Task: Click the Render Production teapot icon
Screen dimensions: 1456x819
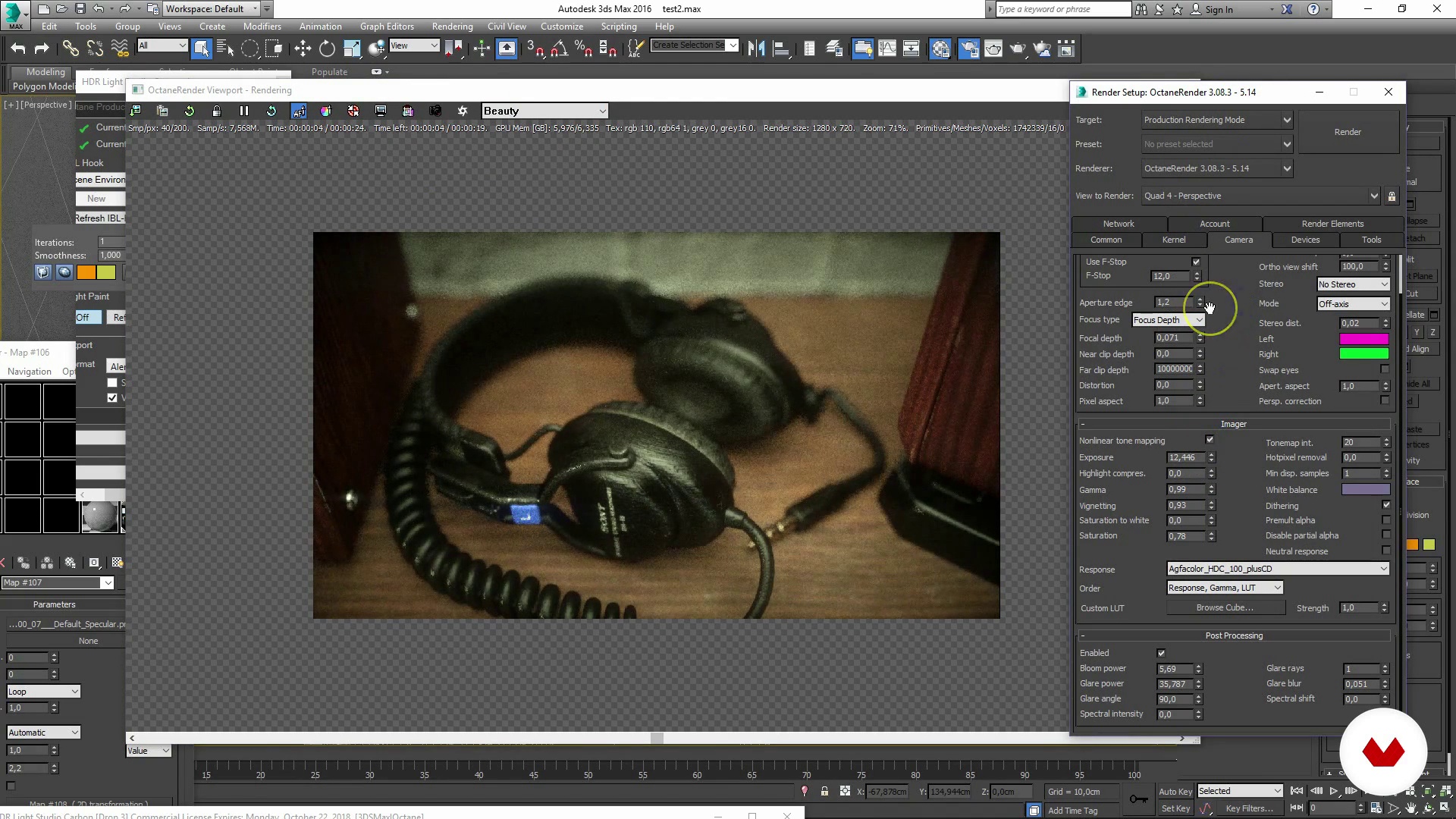Action: (x=1018, y=49)
